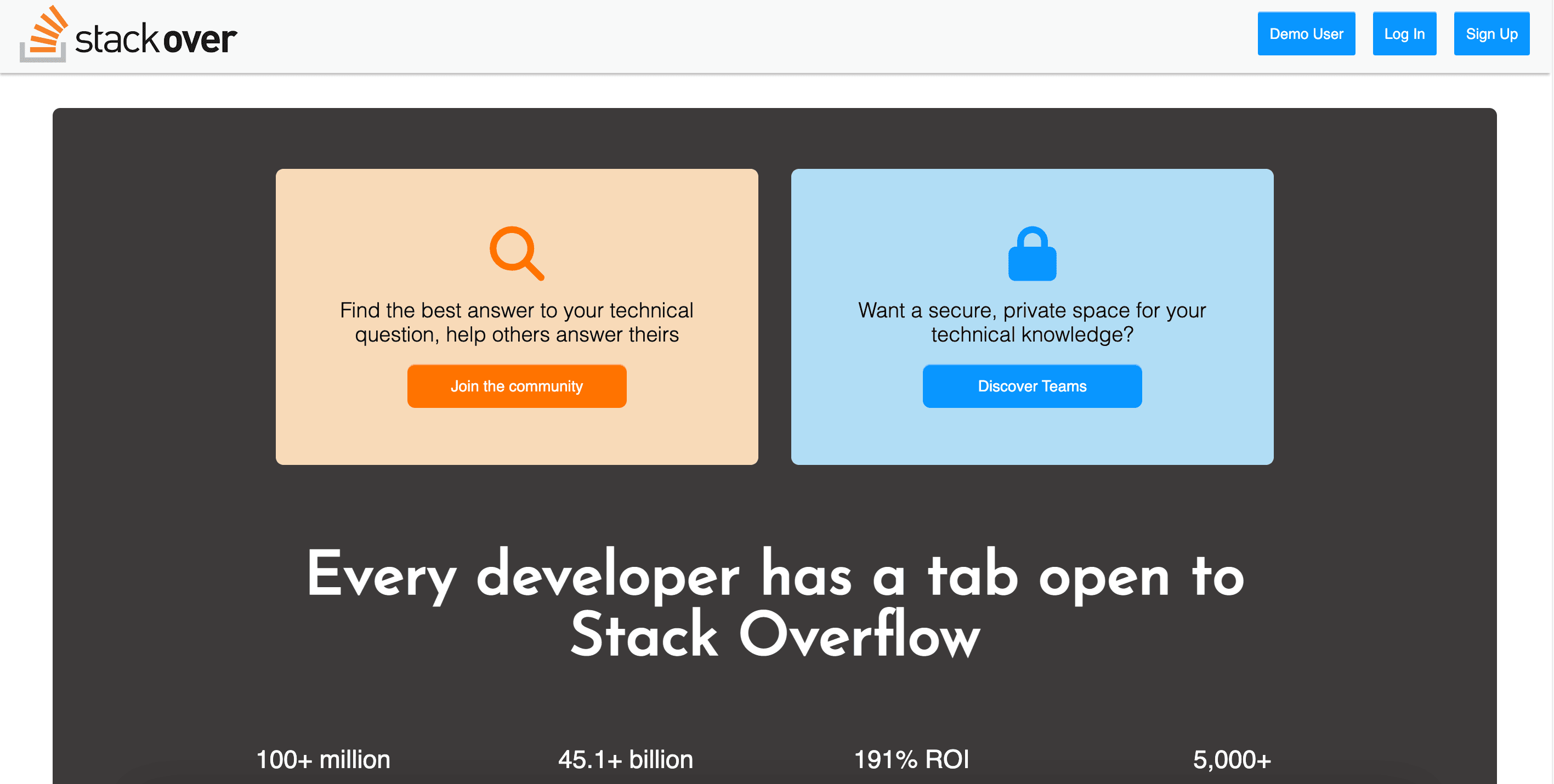Click Join the community button
Viewport: 1554px width, 784px height.
(x=517, y=386)
